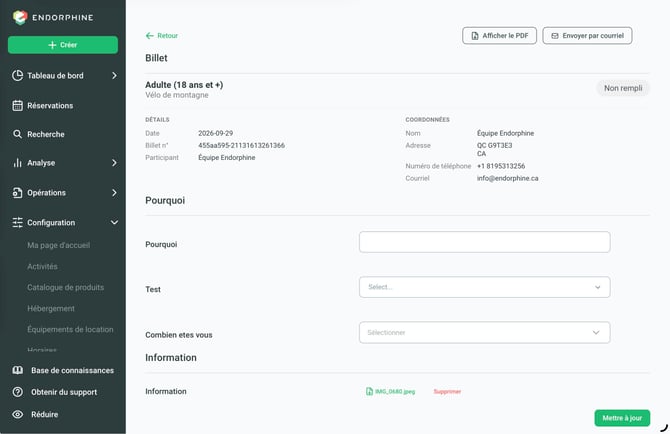Screen dimensions: 670x434
Task: Open the Analyse bar chart icon
Action: click(18, 163)
